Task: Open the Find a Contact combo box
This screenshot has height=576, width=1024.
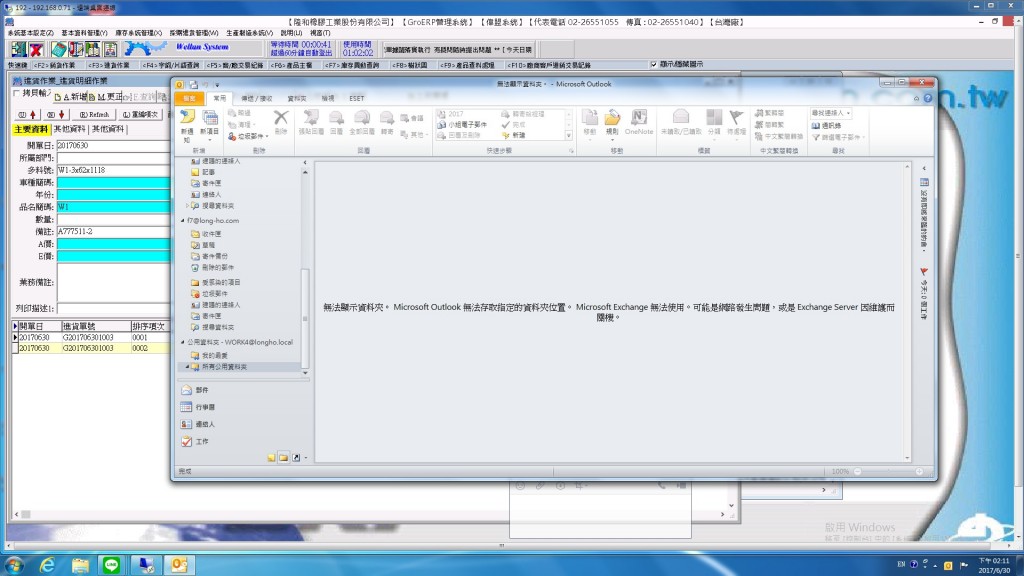Action: tap(831, 113)
